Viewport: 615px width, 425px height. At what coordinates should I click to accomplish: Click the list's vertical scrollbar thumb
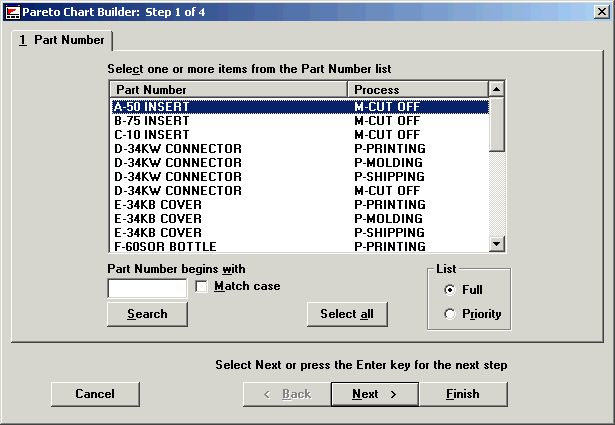click(497, 124)
